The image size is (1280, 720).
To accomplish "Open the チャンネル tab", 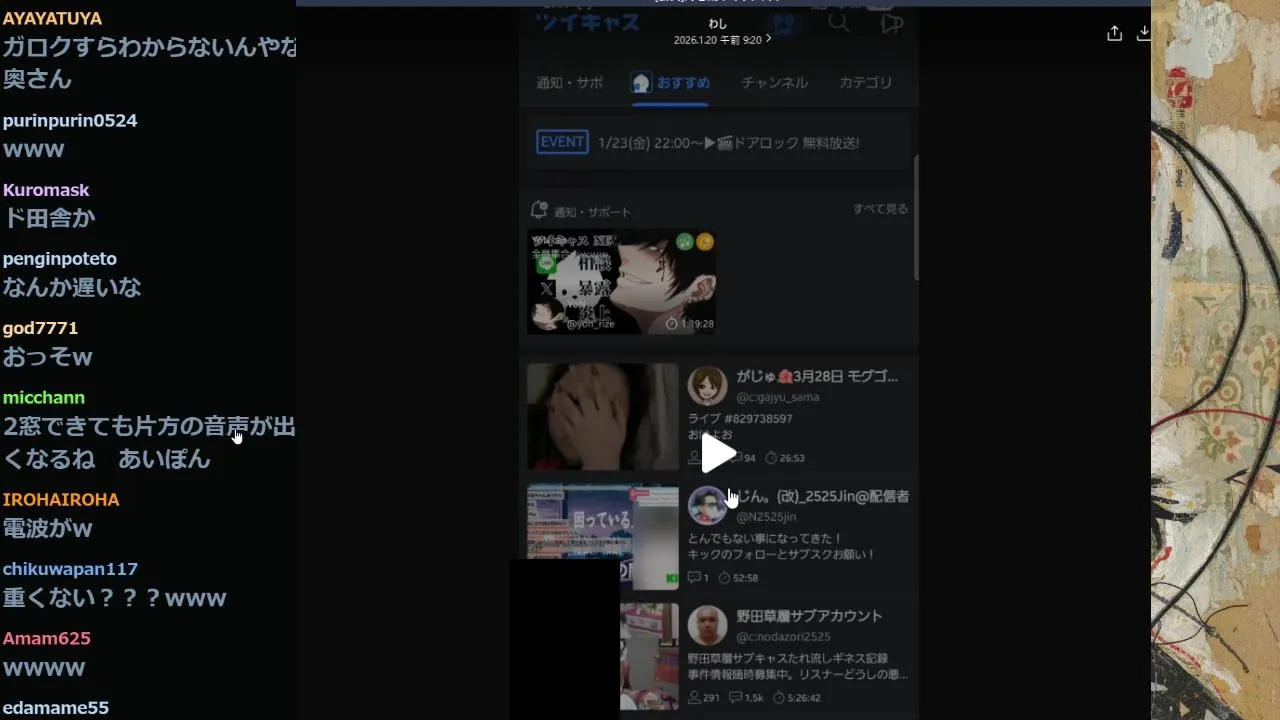I will [x=774, y=83].
